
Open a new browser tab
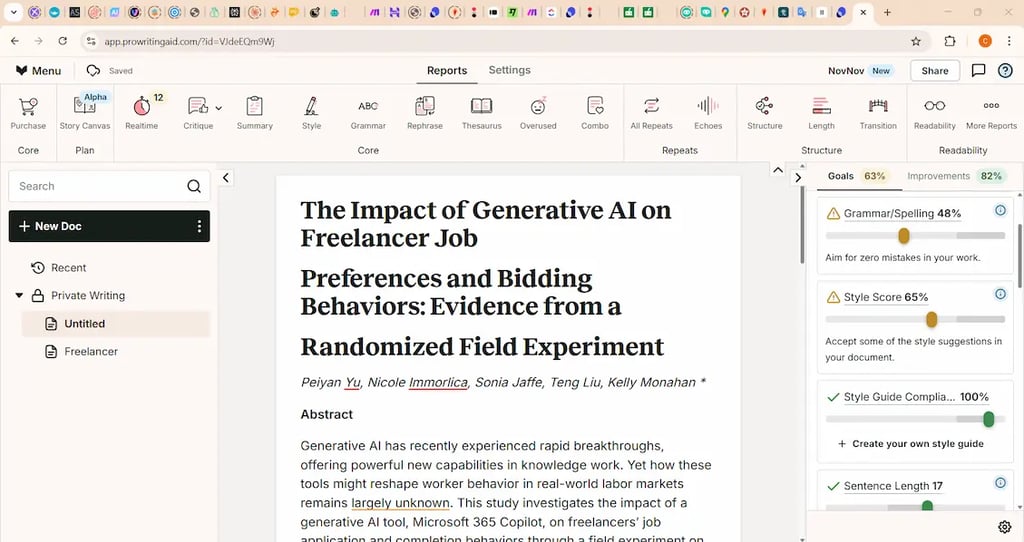pos(887,12)
